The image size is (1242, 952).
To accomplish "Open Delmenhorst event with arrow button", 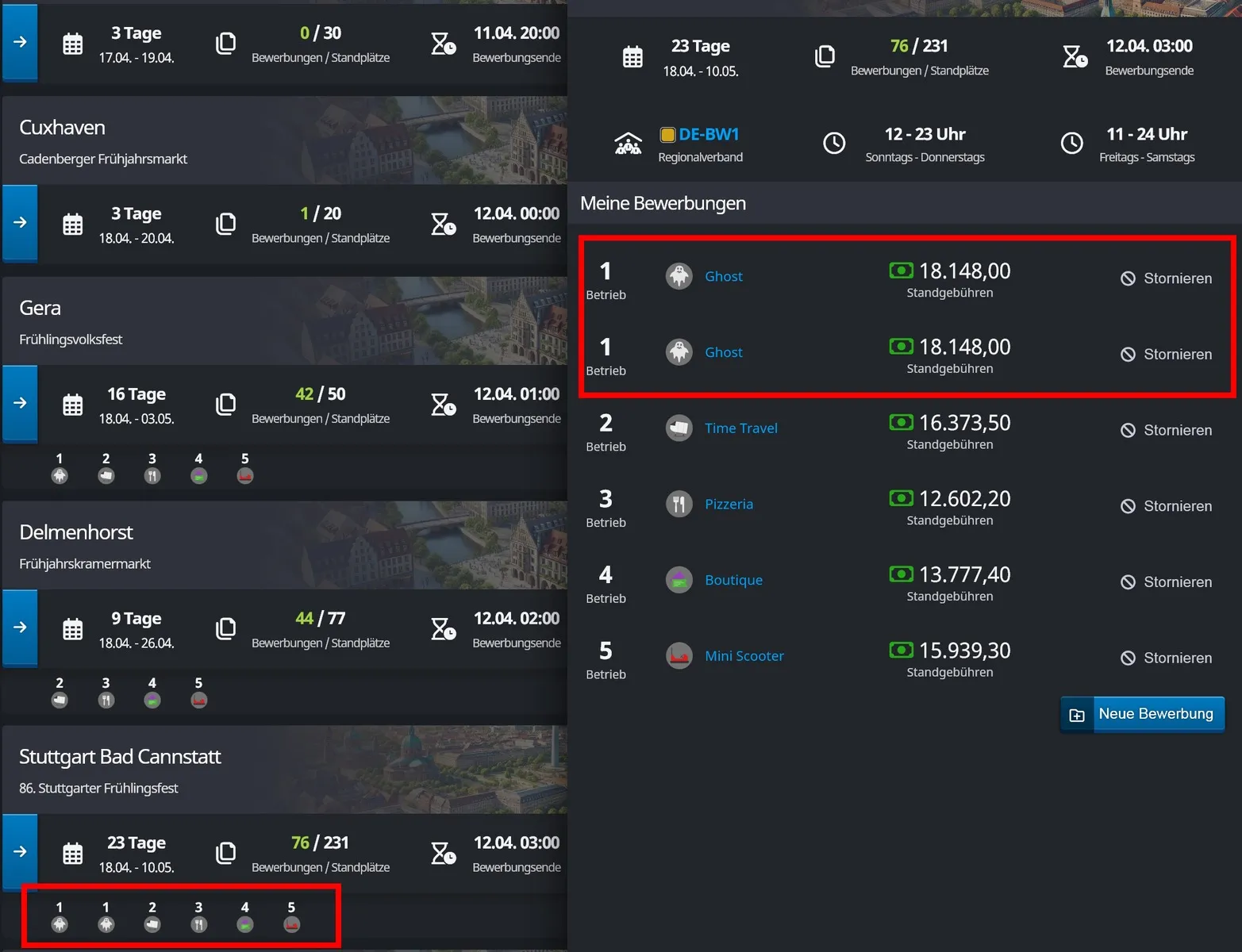I will click(x=20, y=628).
